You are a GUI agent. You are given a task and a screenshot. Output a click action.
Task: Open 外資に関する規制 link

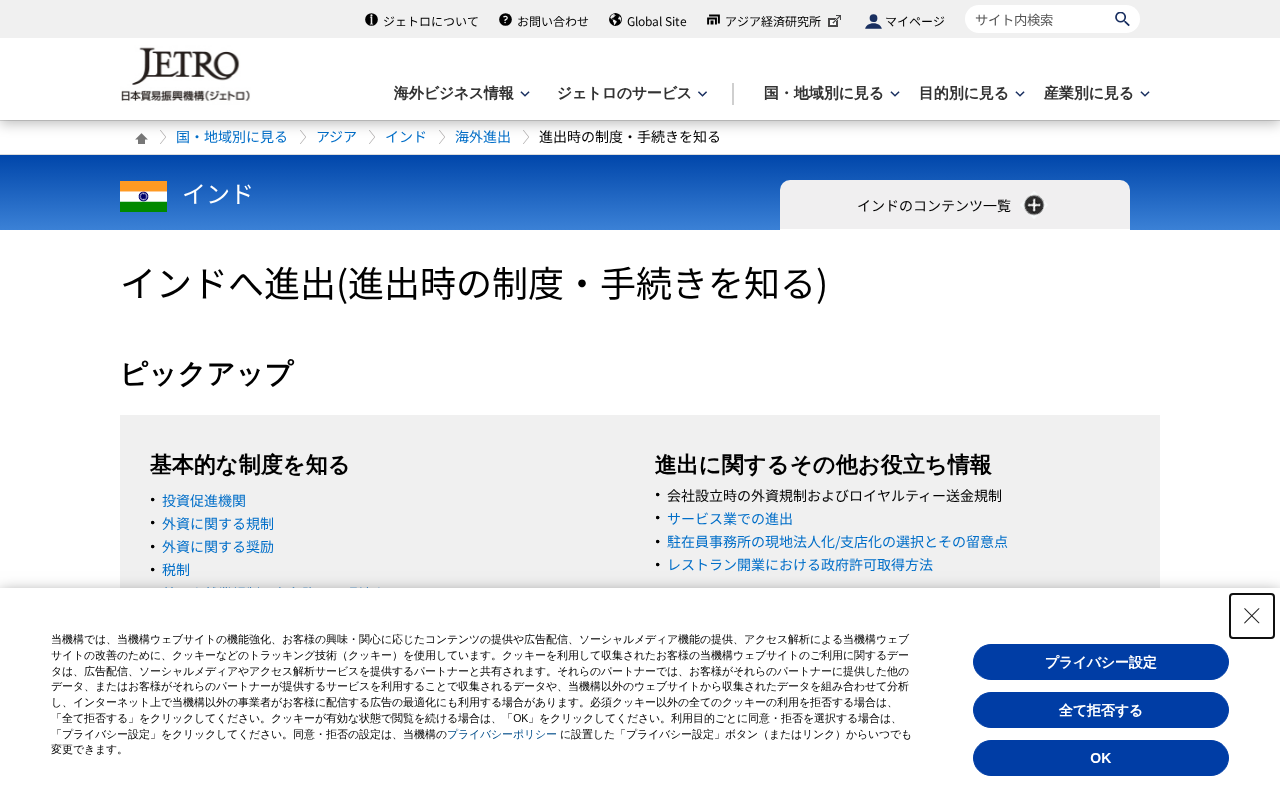pyautogui.click(x=218, y=524)
